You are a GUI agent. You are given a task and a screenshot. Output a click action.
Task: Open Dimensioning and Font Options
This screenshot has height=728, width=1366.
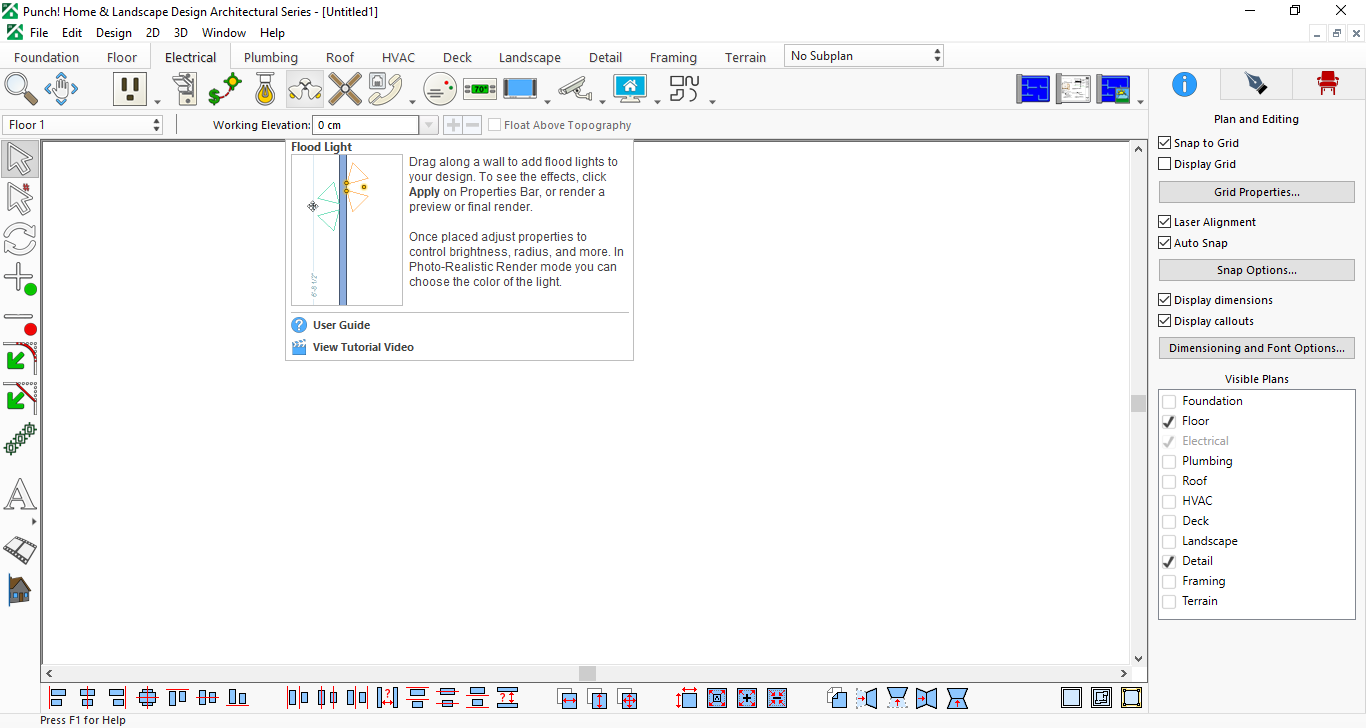(1257, 348)
